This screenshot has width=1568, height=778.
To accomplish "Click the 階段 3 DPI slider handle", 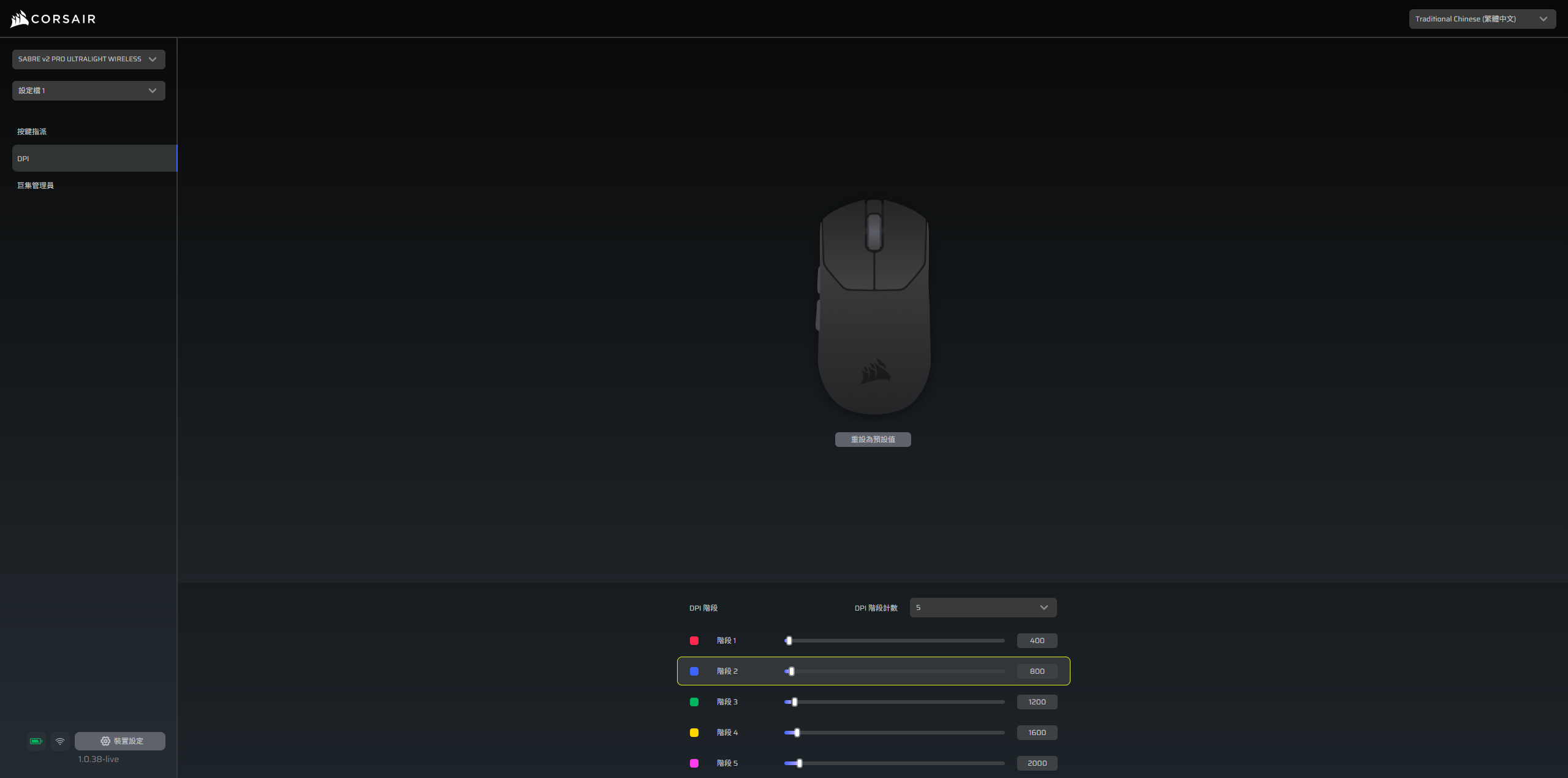I will tap(795, 702).
